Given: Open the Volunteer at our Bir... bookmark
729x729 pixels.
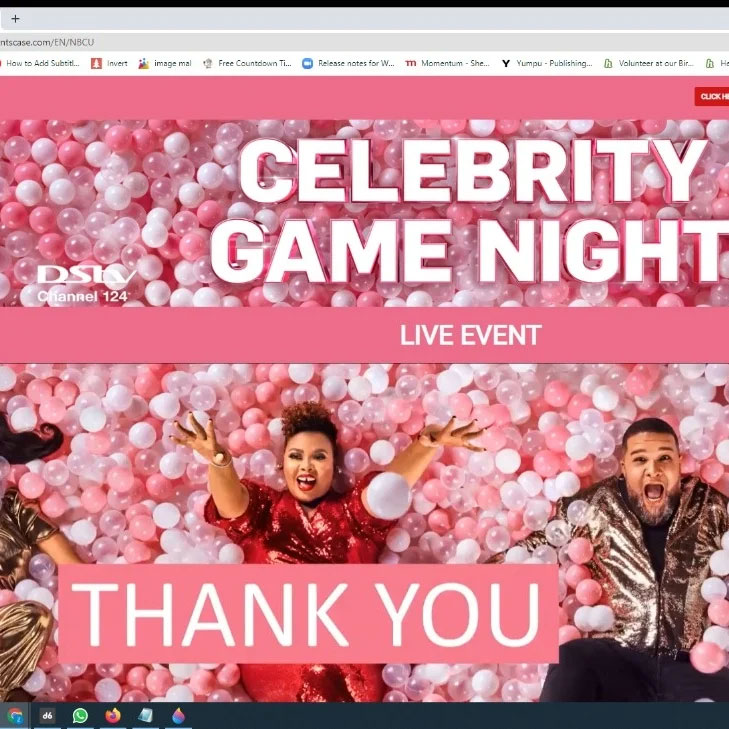Looking at the screenshot, I should pyautogui.click(x=649, y=63).
